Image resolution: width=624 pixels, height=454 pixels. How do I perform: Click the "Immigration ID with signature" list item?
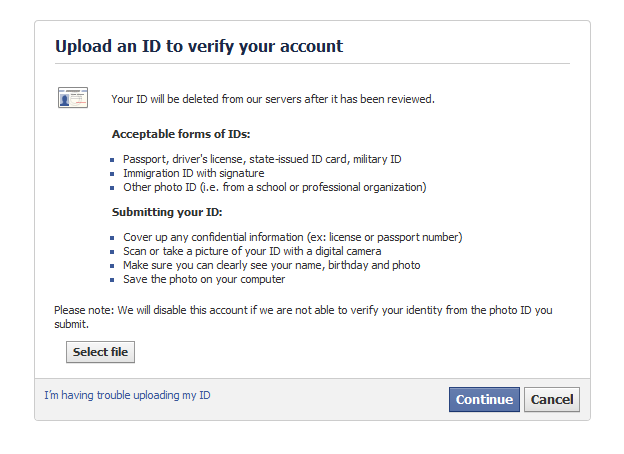pyautogui.click(x=193, y=173)
